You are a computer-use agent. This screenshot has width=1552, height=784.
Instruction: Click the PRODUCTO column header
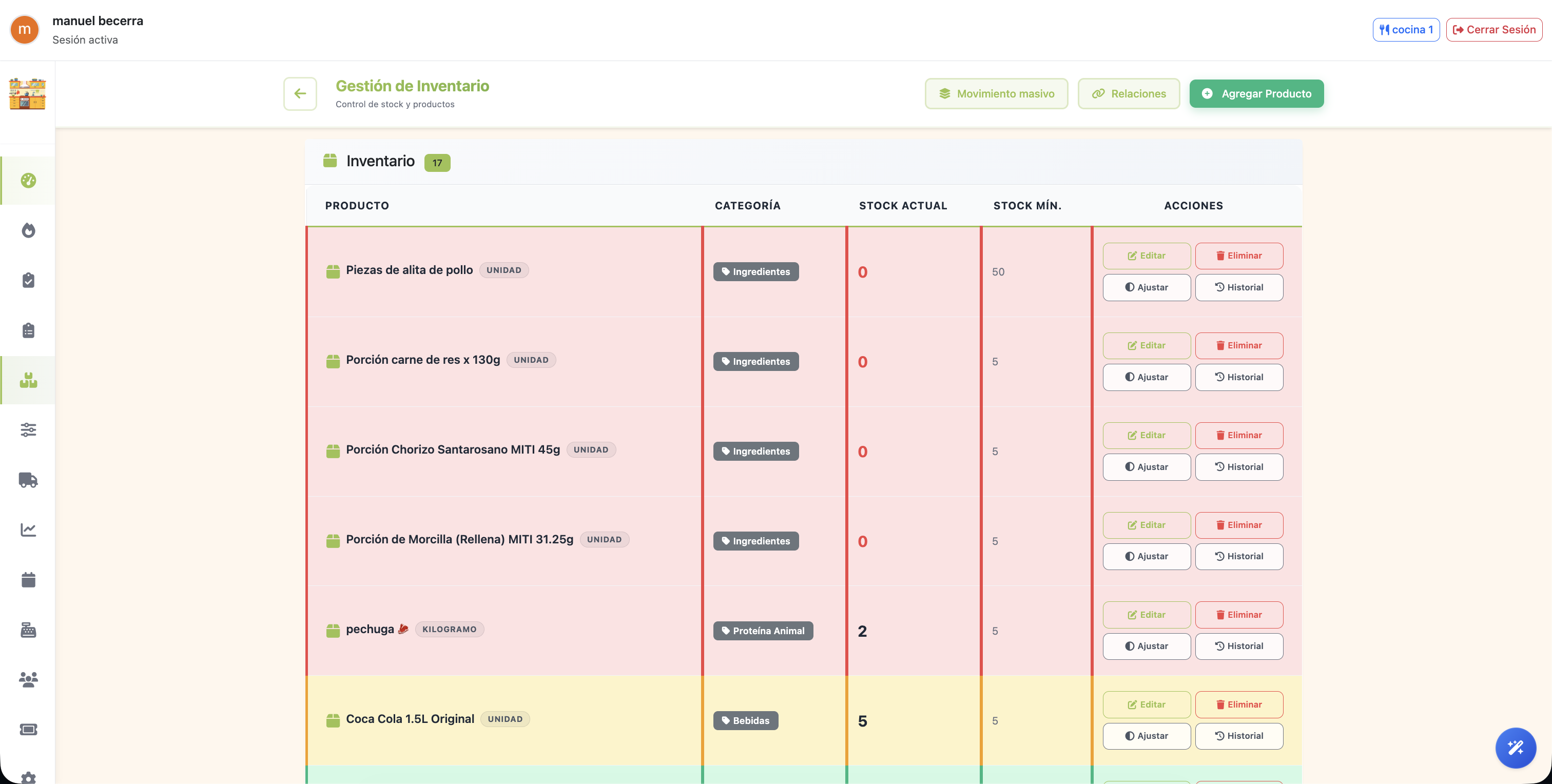[357, 205]
